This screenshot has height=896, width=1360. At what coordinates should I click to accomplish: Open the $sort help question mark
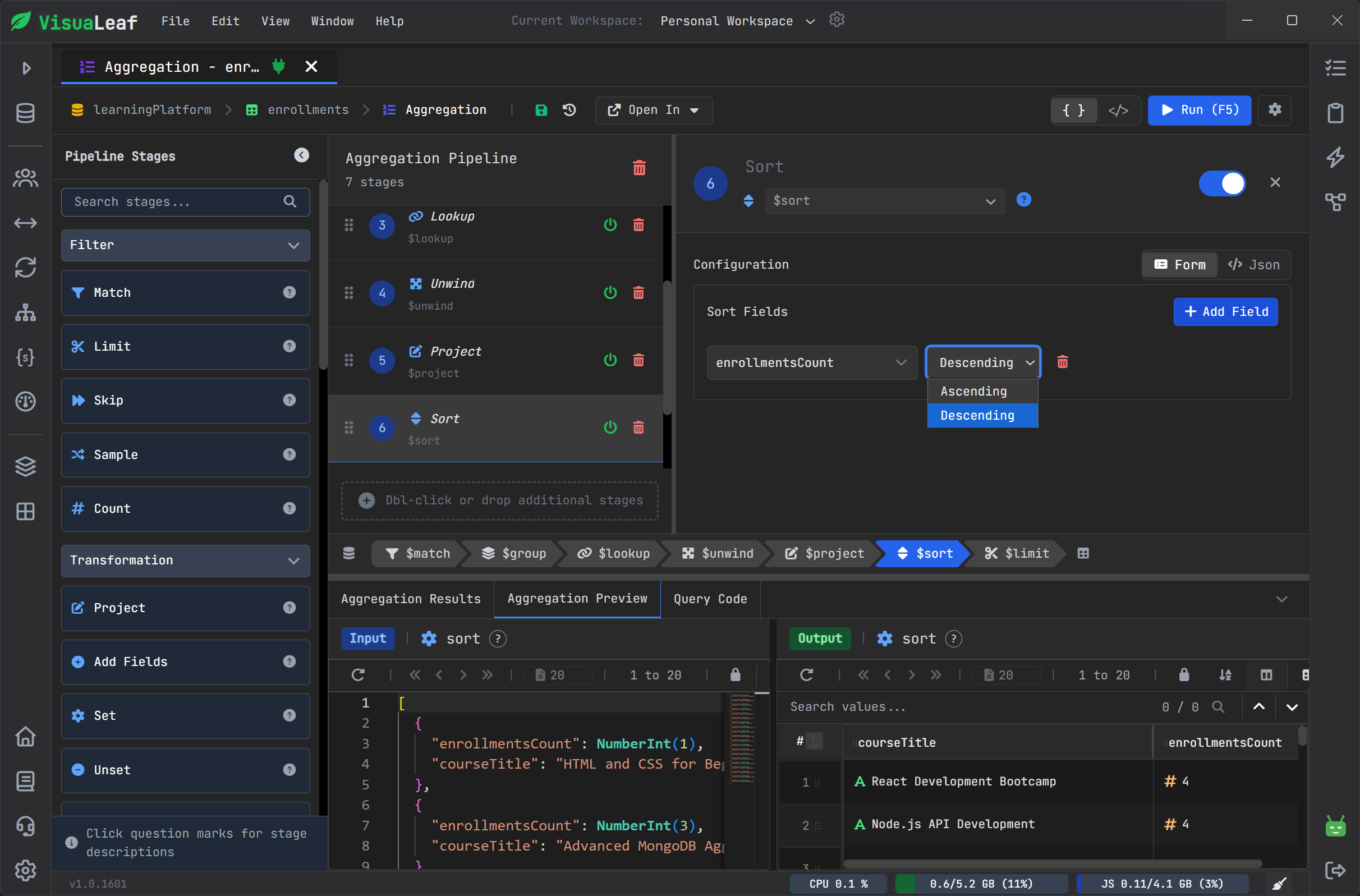pyautogui.click(x=1023, y=199)
